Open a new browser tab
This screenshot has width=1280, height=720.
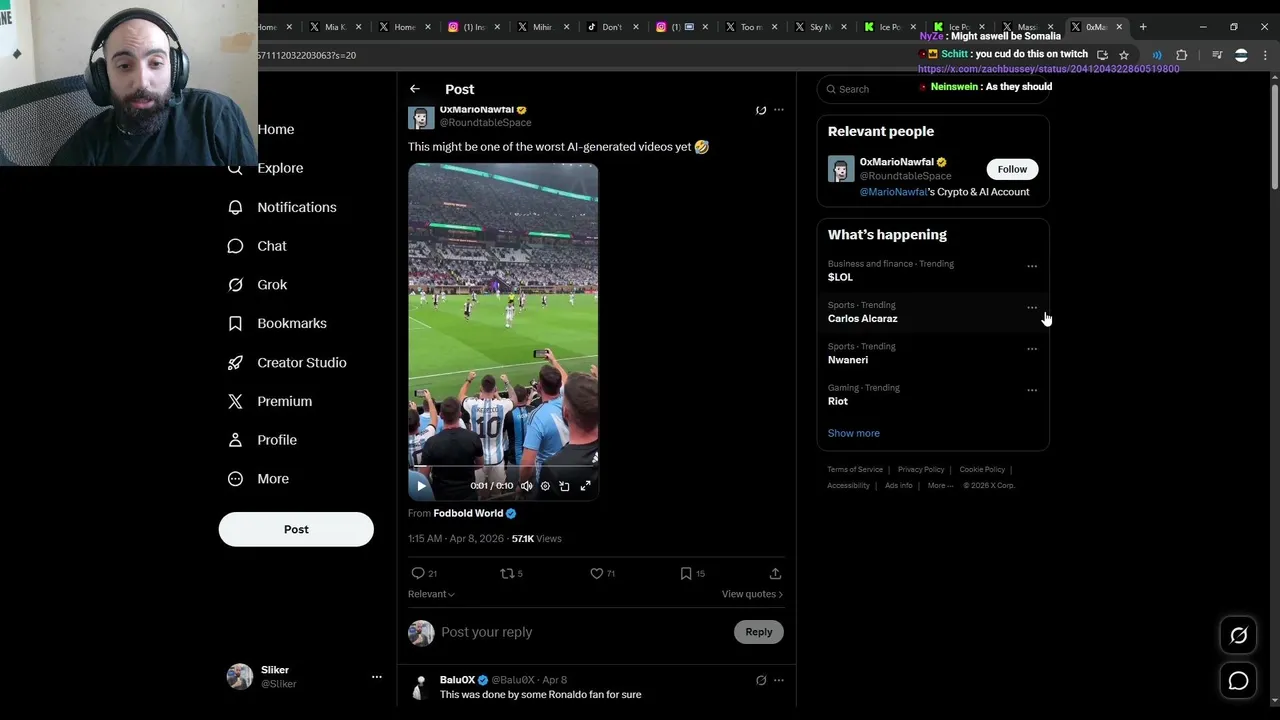tap(1143, 27)
